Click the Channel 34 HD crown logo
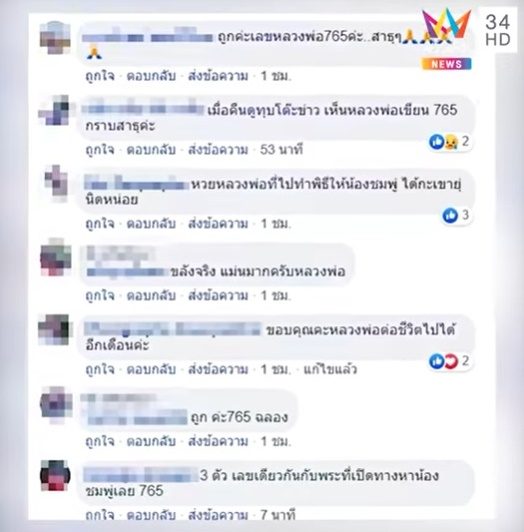524x532 pixels. [x=446, y=27]
